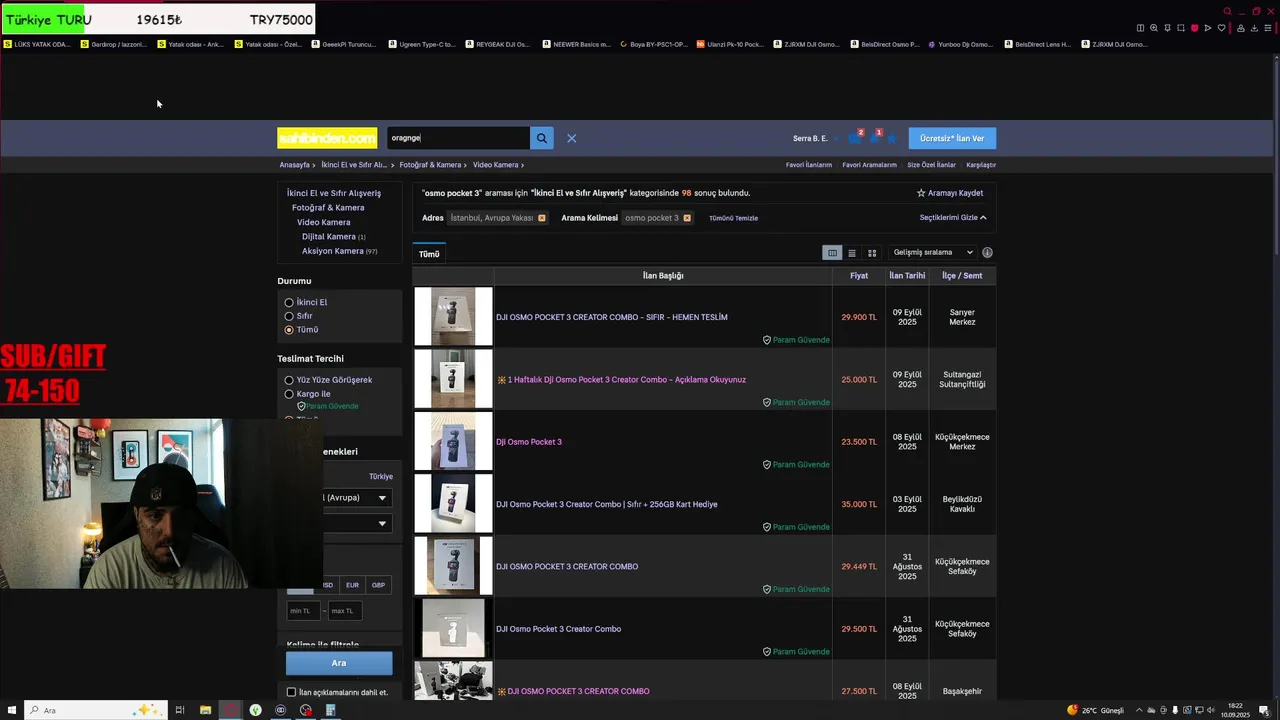
Task: Tick İlan açıklamalarını dahil et checkbox
Action: pyautogui.click(x=291, y=692)
